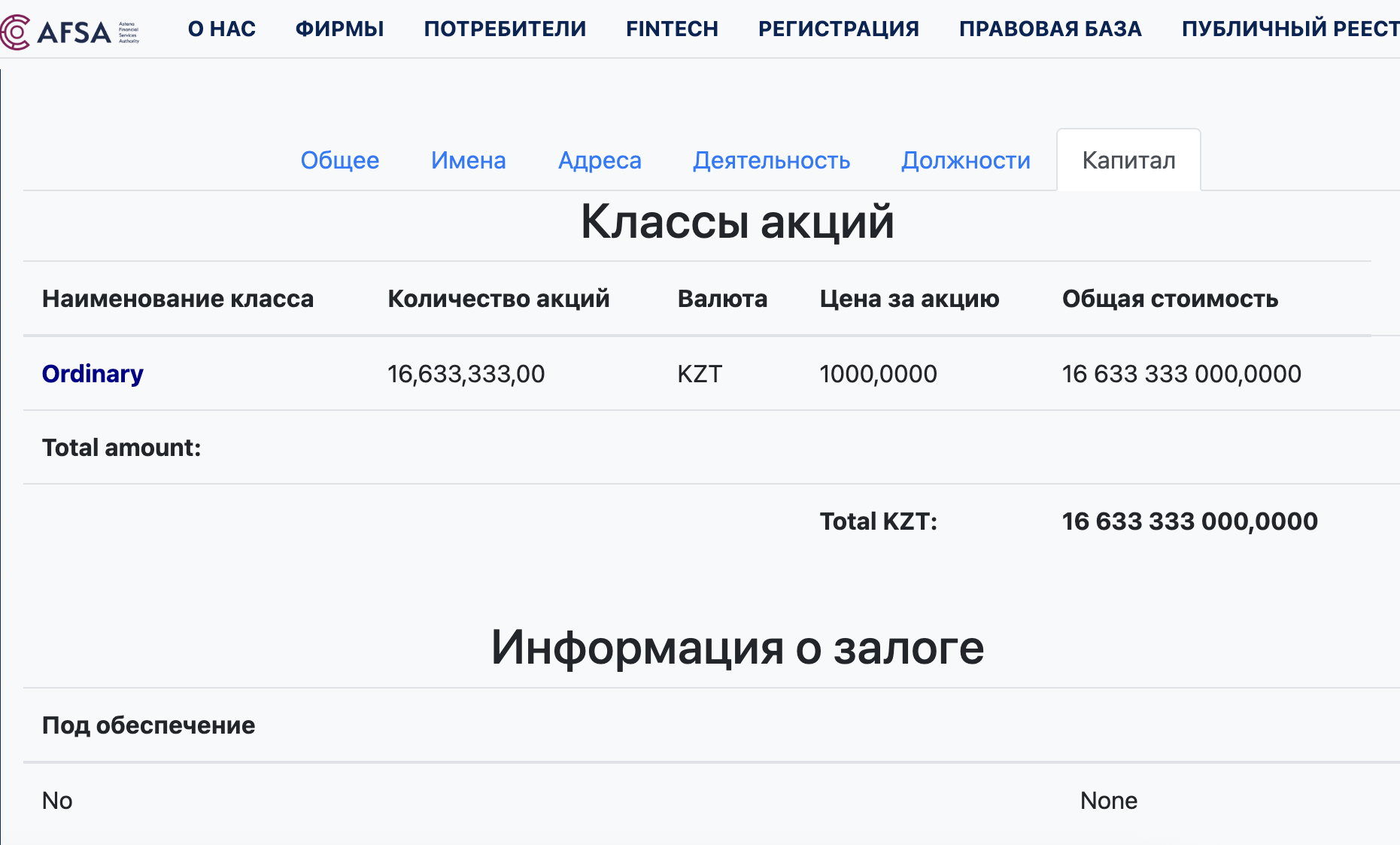
Task: Switch to the Имена tab
Action: tap(468, 160)
